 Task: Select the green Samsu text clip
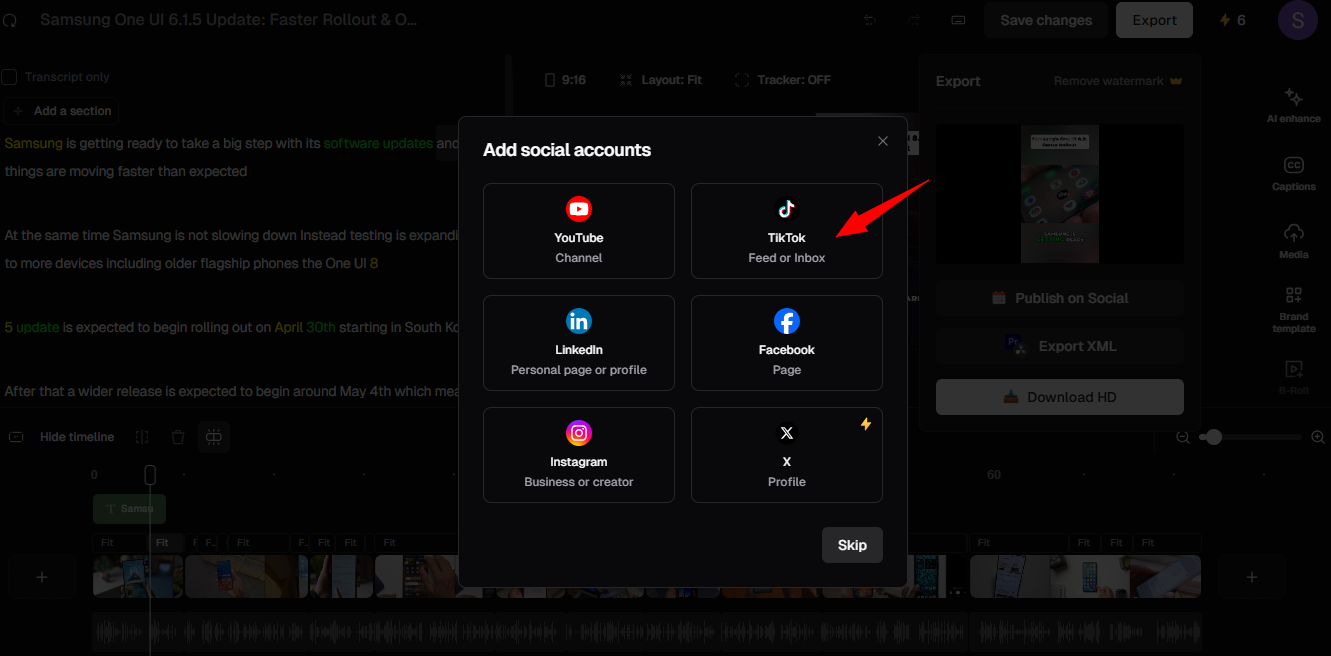click(129, 508)
